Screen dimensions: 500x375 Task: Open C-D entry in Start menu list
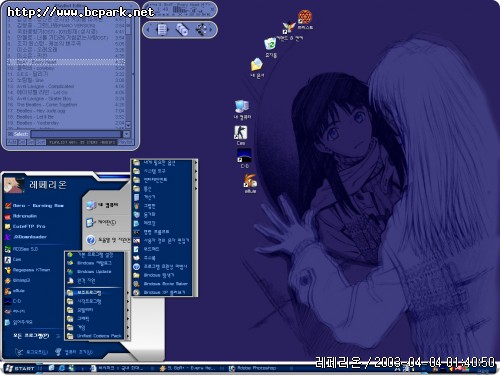coord(13,301)
